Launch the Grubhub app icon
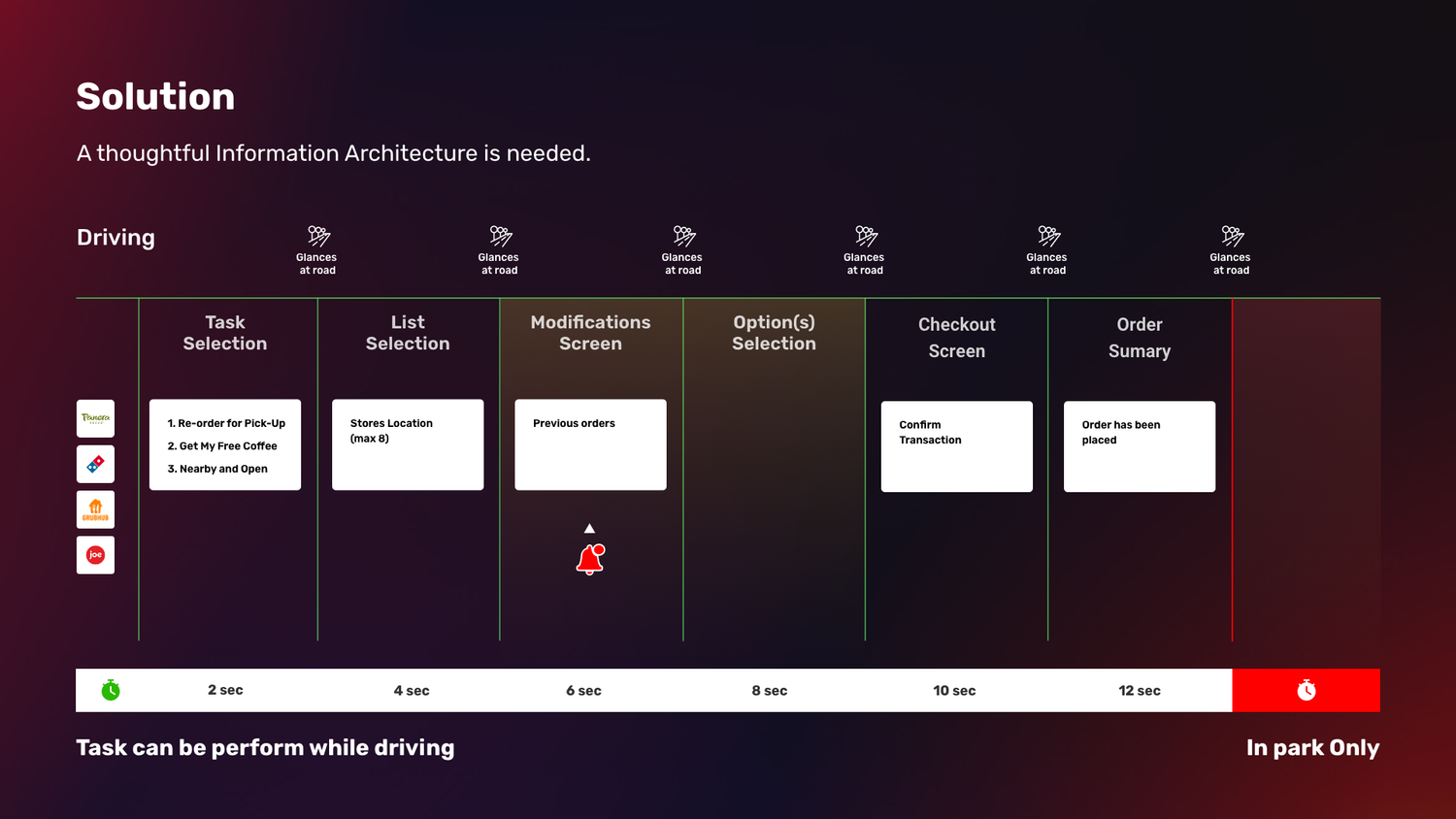The height and width of the screenshot is (819, 1456). pyautogui.click(x=95, y=508)
